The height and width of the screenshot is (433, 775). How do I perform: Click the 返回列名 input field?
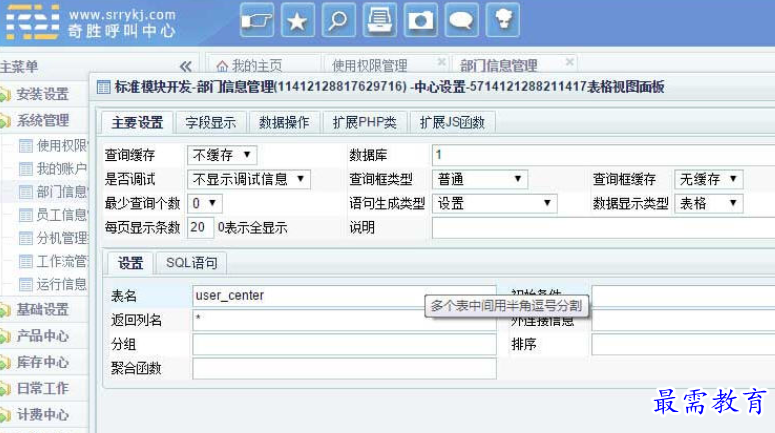344,320
